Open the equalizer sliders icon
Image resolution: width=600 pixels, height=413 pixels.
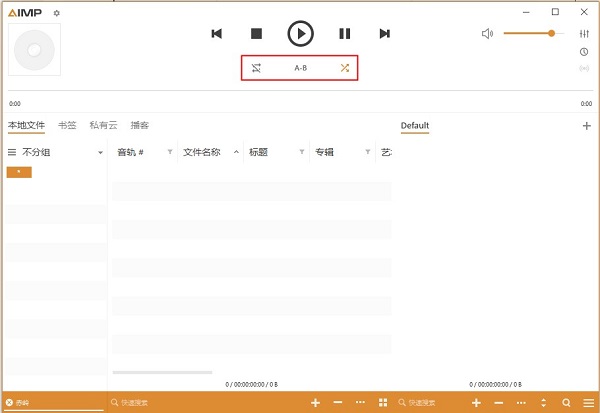click(x=584, y=34)
